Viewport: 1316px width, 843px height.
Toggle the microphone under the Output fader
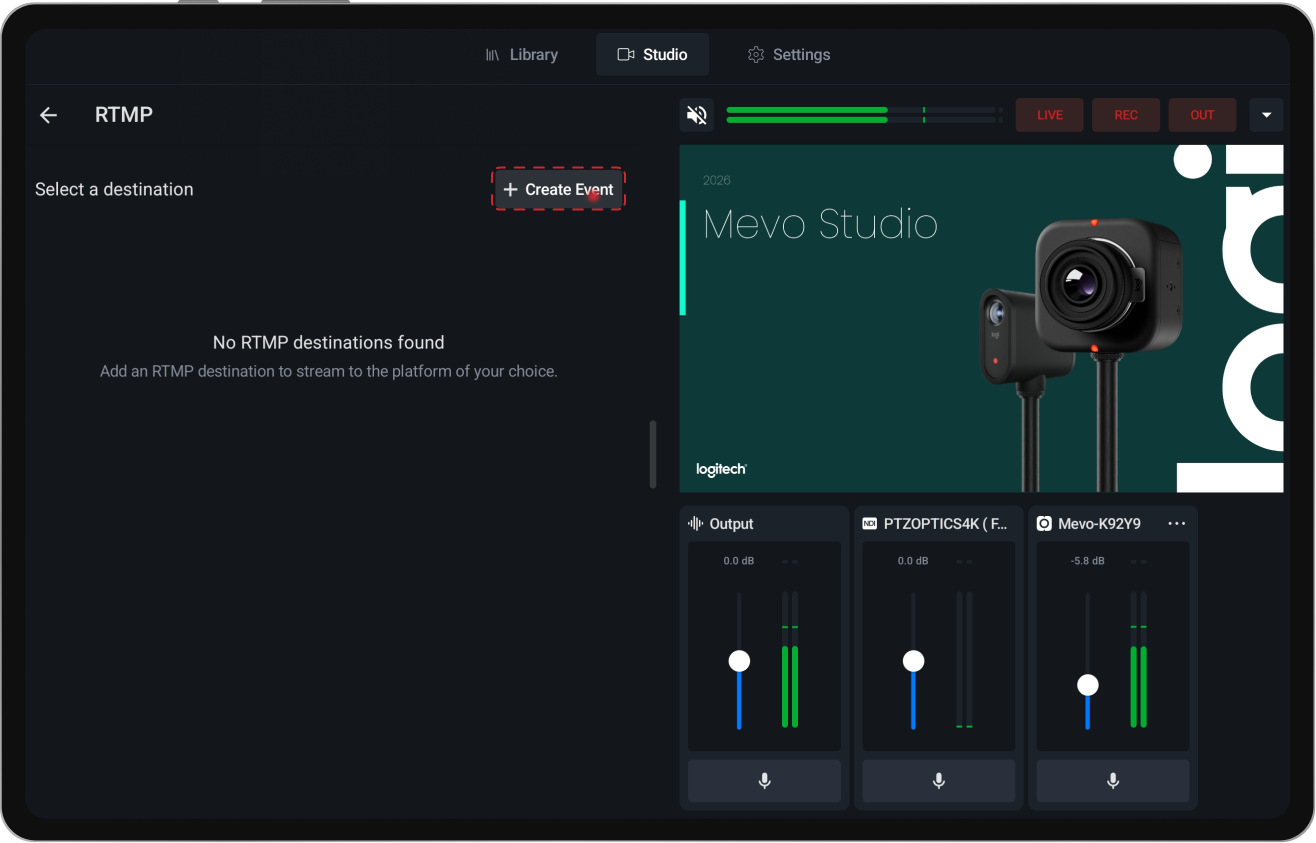[764, 781]
